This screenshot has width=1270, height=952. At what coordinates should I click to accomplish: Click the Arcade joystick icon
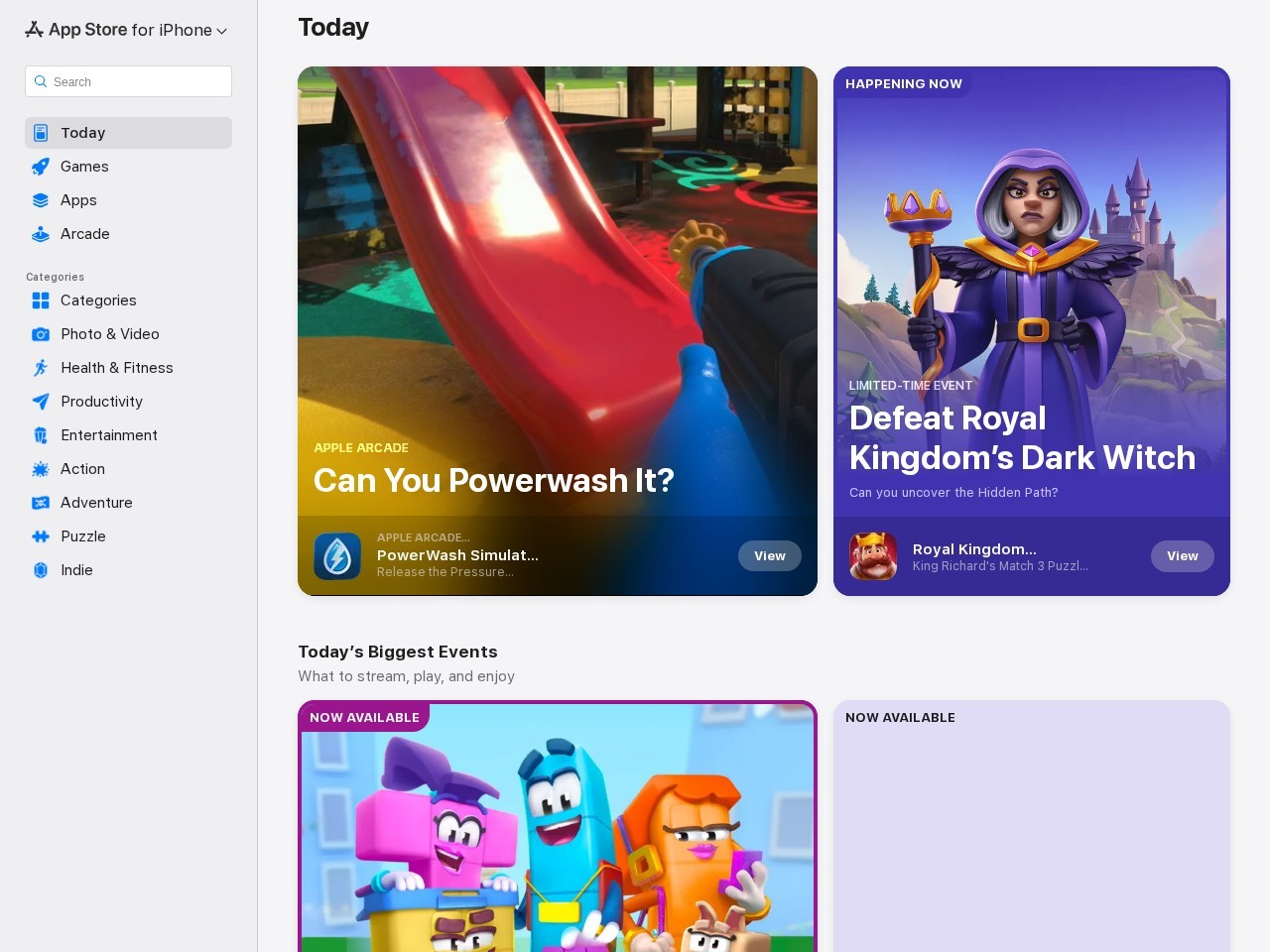[41, 234]
